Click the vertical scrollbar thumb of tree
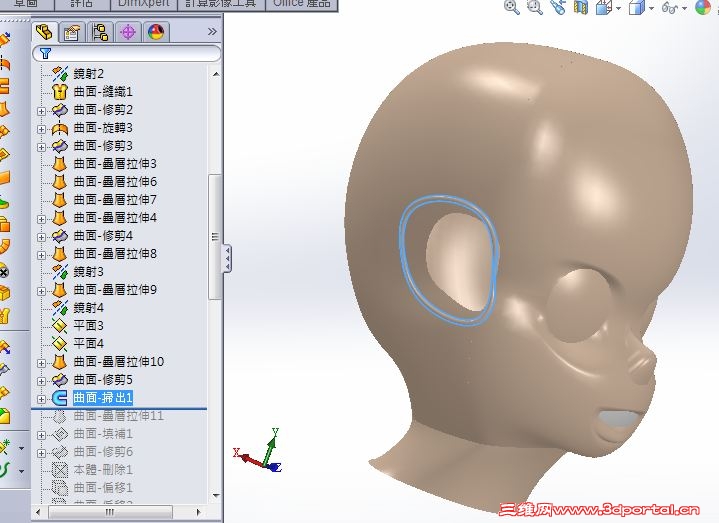This screenshot has width=719, height=523. coord(215,237)
